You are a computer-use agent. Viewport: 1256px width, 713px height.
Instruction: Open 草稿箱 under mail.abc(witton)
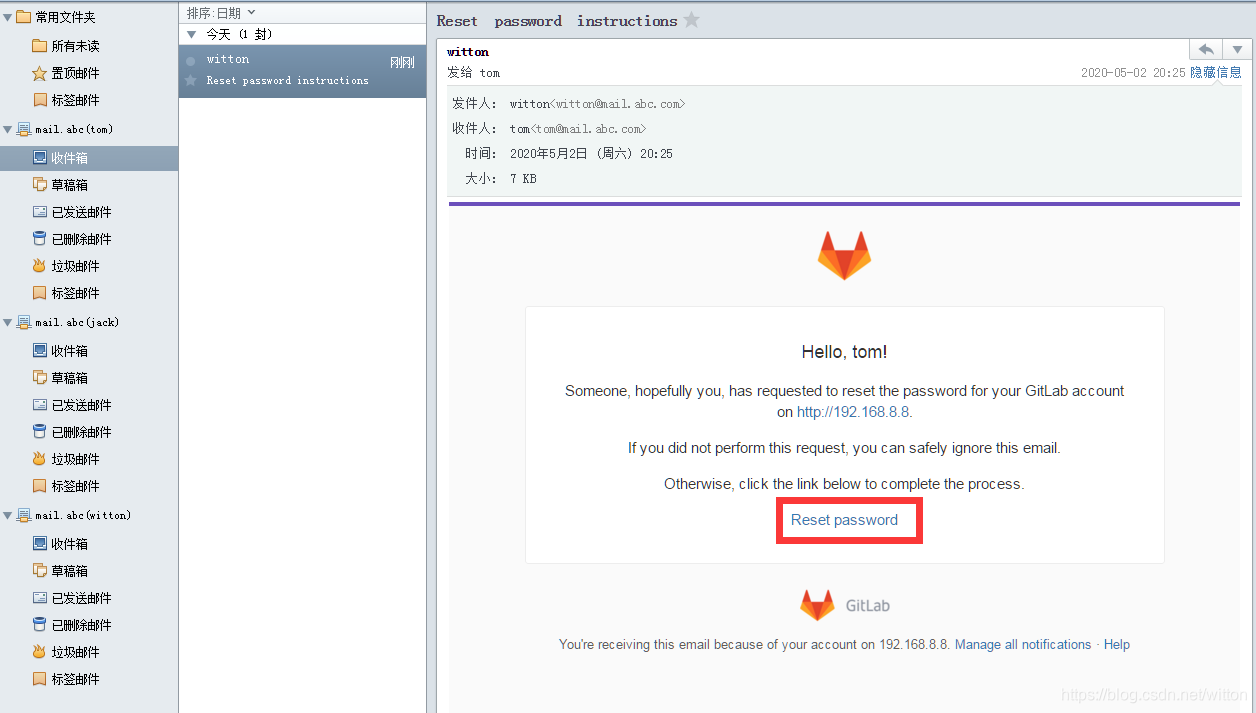point(60,571)
